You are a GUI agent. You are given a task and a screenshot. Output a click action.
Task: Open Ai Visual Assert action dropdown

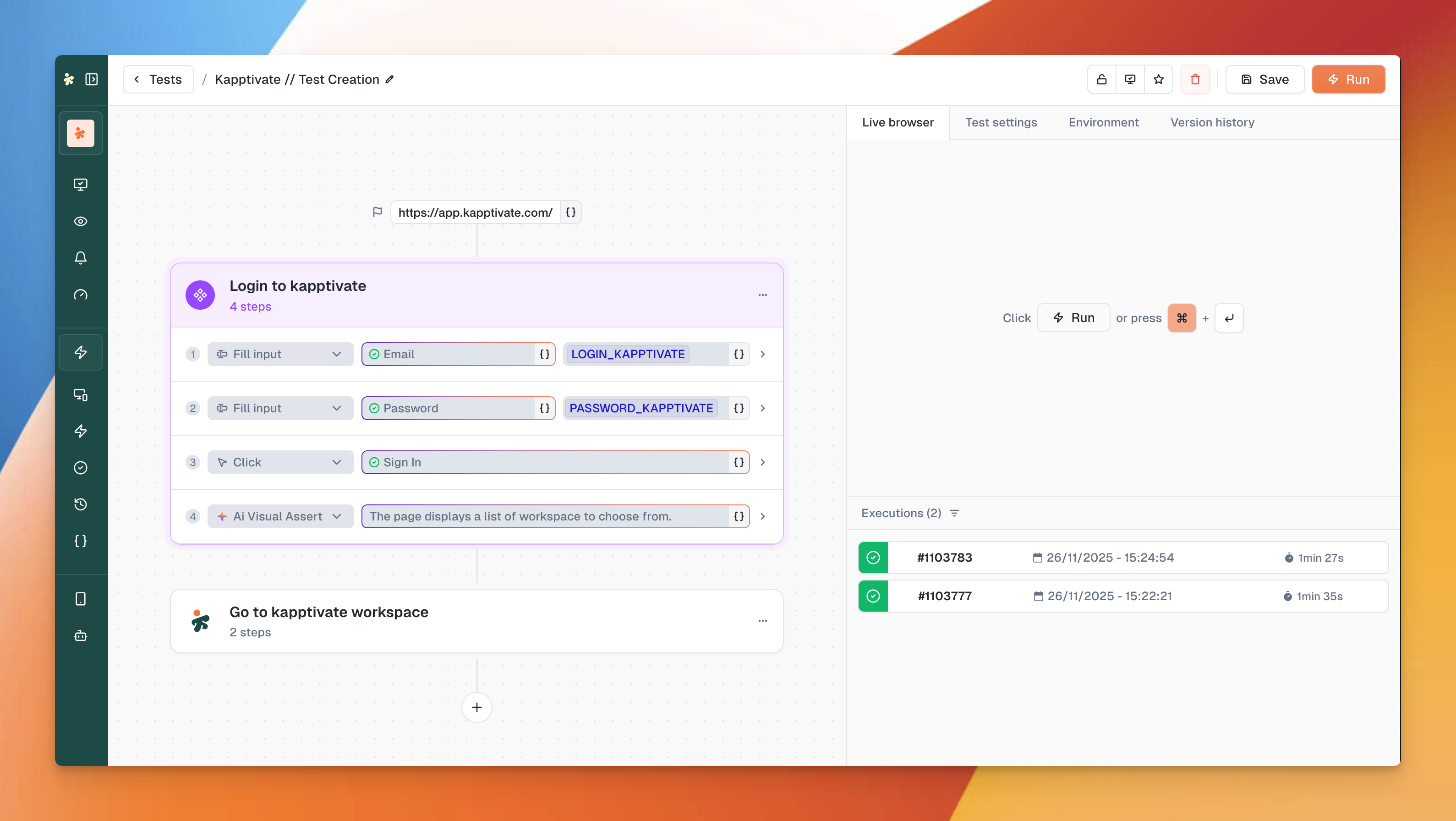tap(280, 516)
